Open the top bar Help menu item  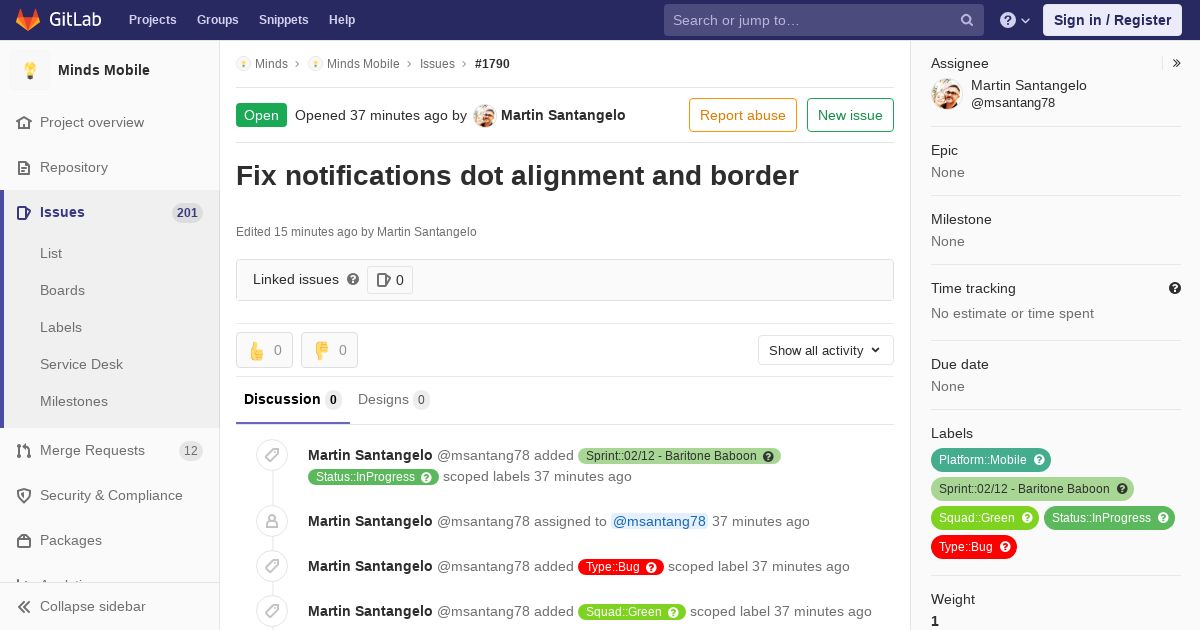342,20
